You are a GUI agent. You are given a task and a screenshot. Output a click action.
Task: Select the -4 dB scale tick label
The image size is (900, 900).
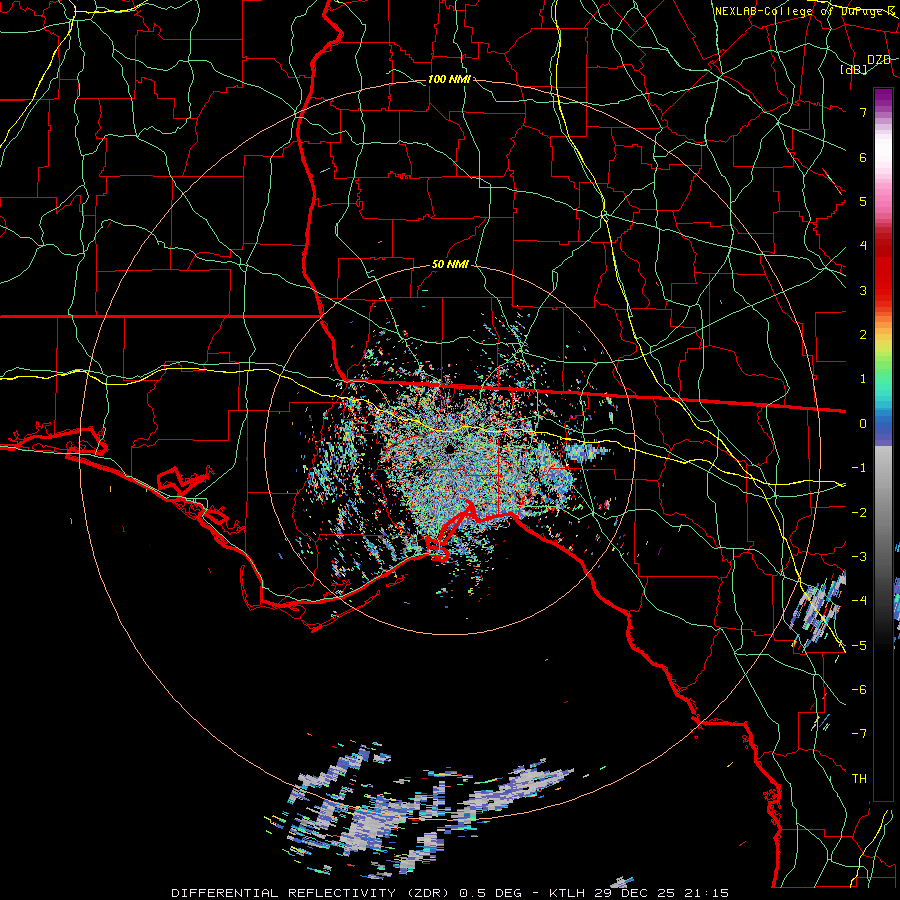[859, 601]
